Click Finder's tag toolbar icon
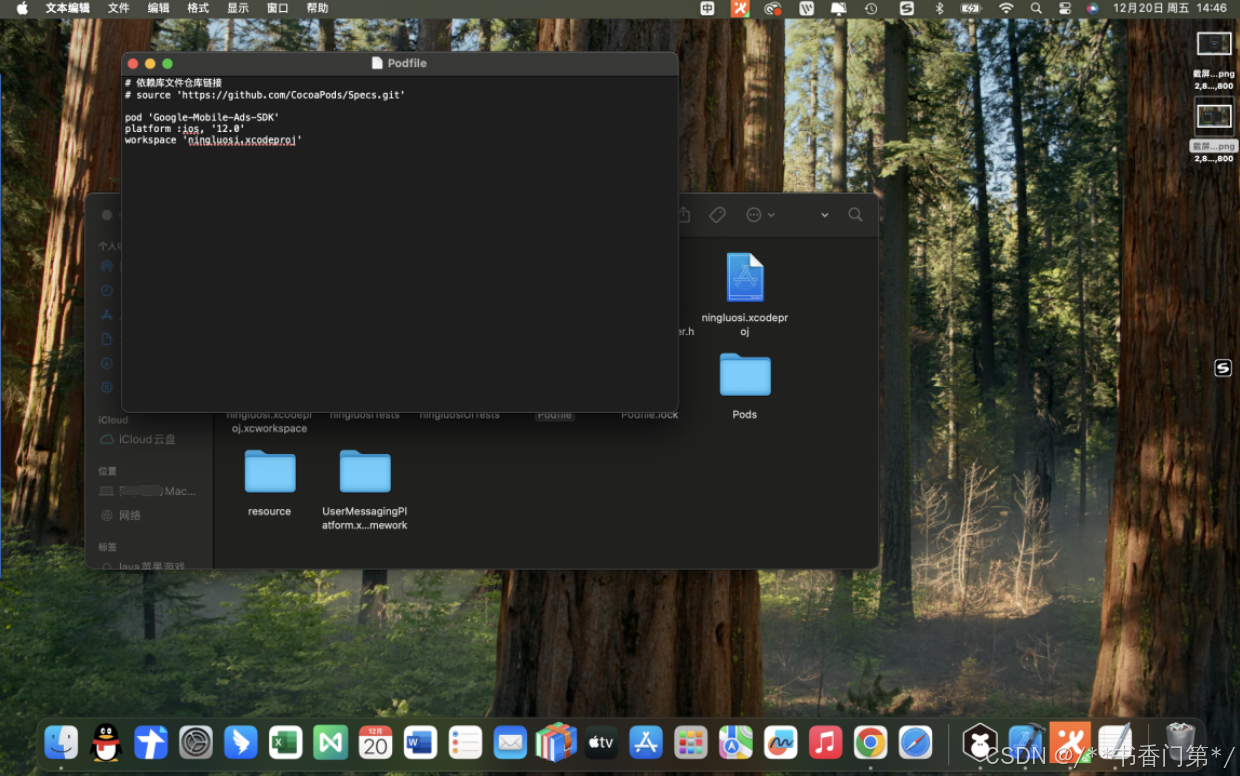1240x776 pixels. [717, 215]
